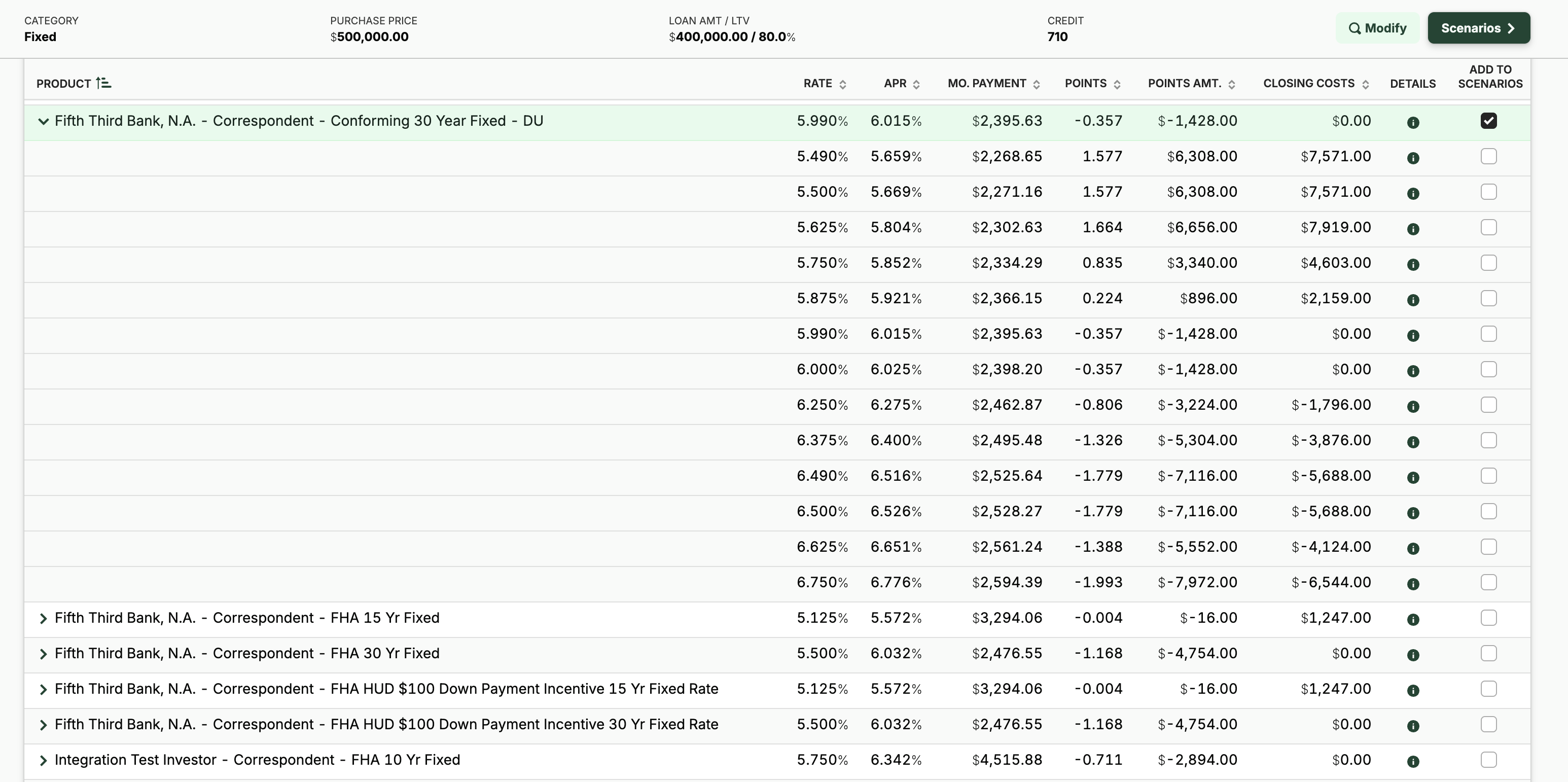
Task: Sort by the Rate column arrows
Action: (842, 85)
